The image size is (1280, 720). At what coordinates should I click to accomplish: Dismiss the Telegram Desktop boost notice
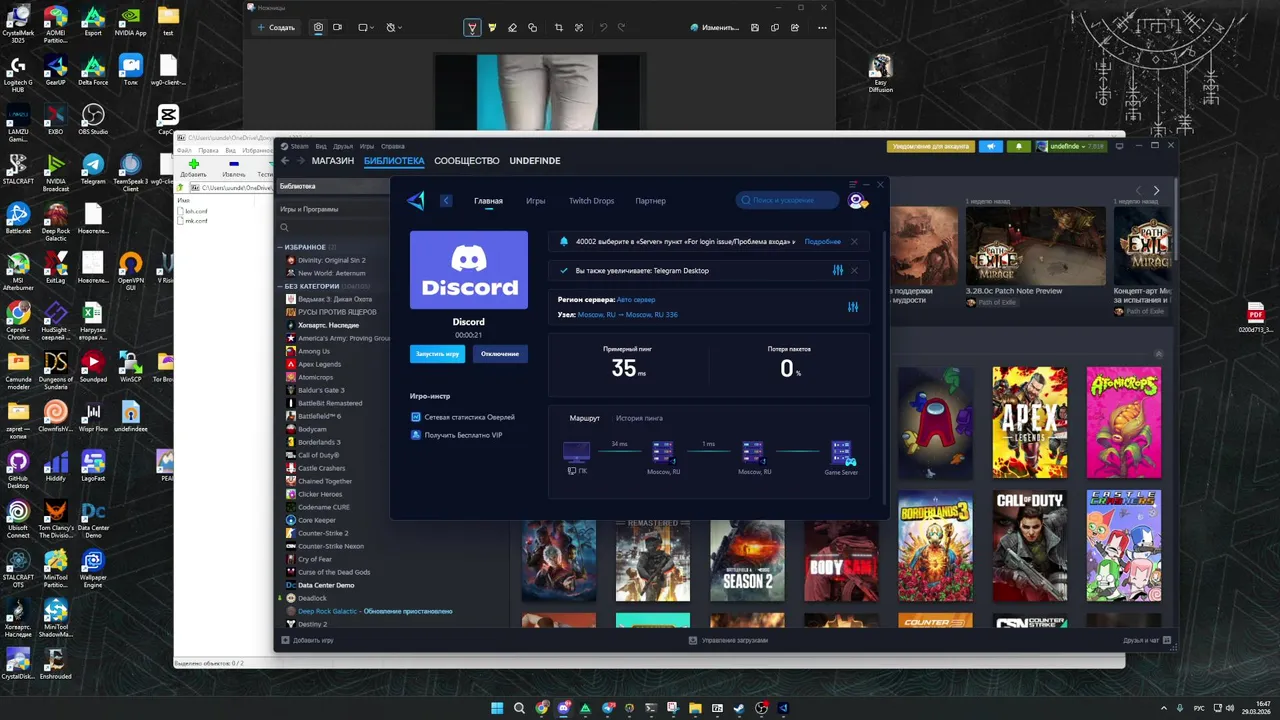point(854,271)
